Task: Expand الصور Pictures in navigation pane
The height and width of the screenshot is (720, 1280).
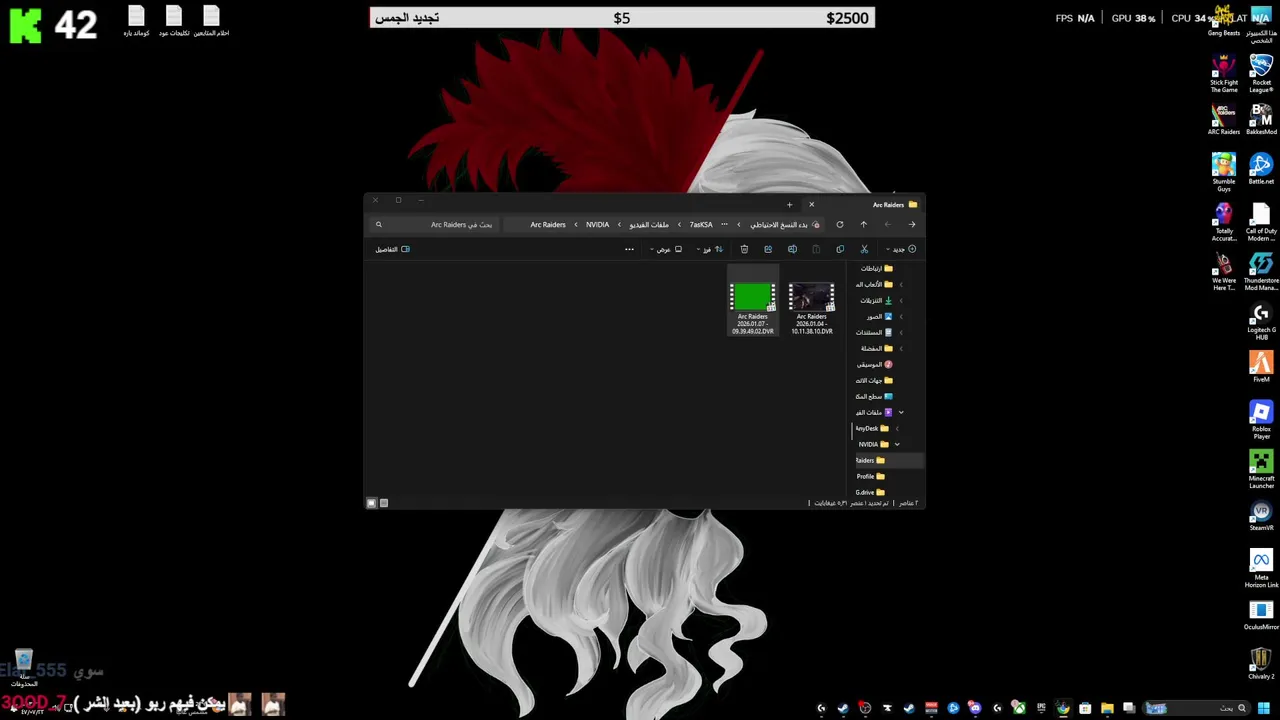Action: pos(901,316)
